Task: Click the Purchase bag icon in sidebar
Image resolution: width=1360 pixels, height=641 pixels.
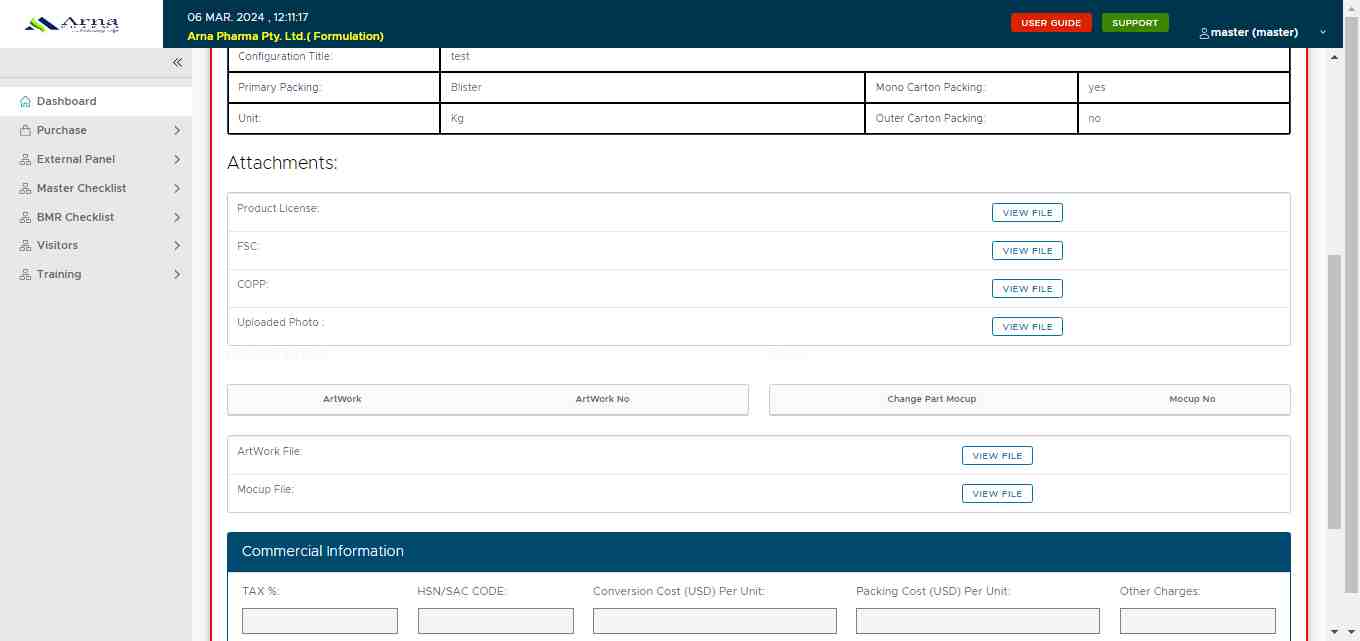Action: click(25, 131)
